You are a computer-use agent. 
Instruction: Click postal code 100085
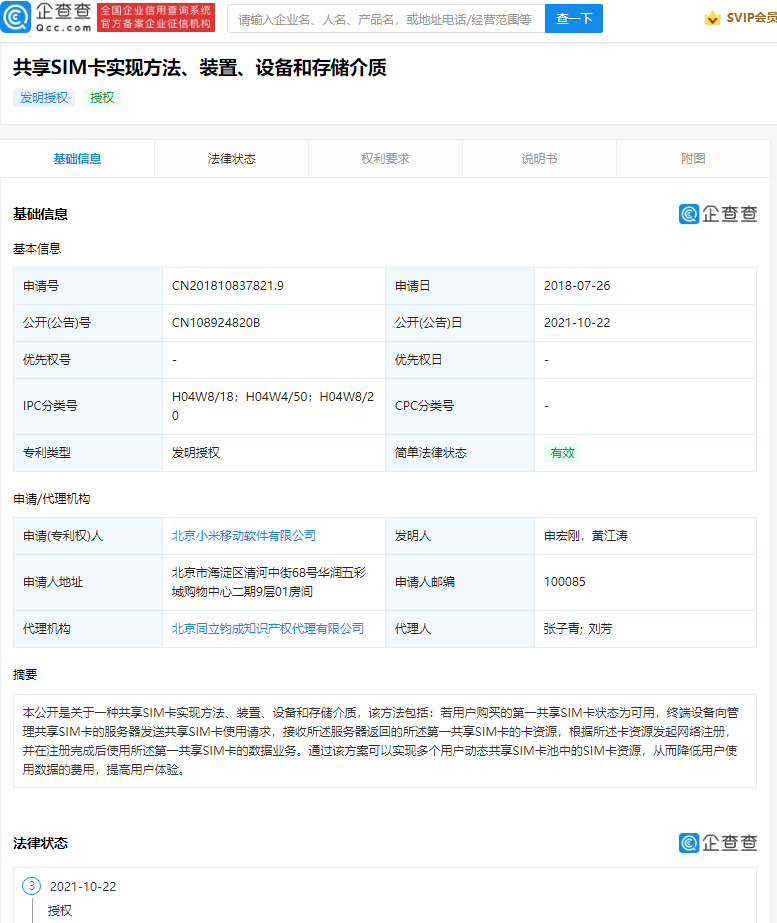click(565, 582)
